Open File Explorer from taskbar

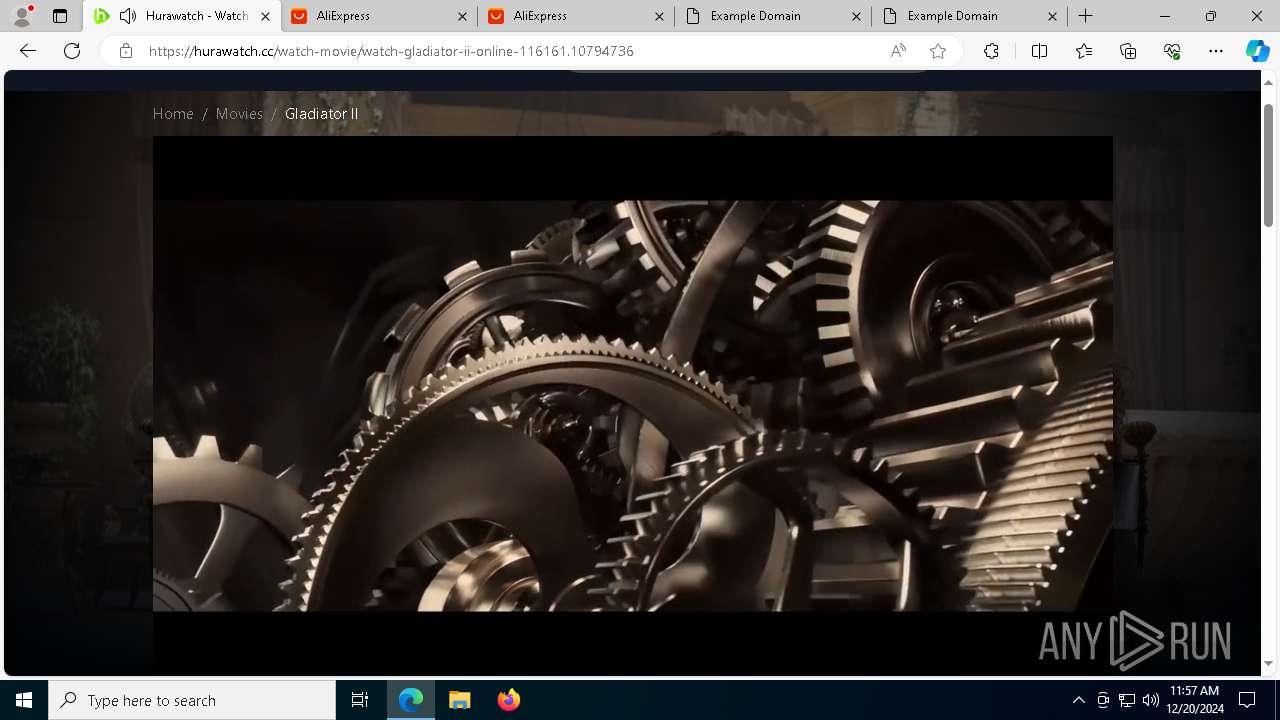point(460,700)
